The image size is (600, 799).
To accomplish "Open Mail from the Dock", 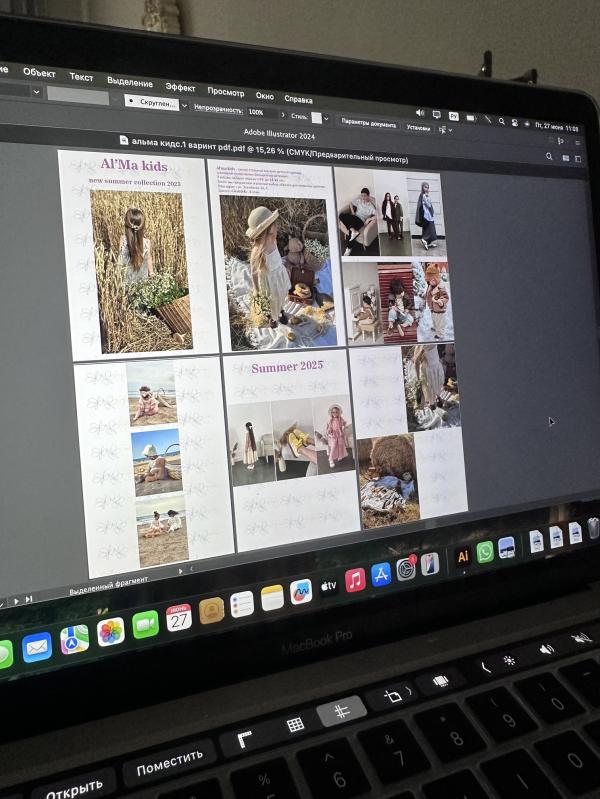I will (37, 647).
